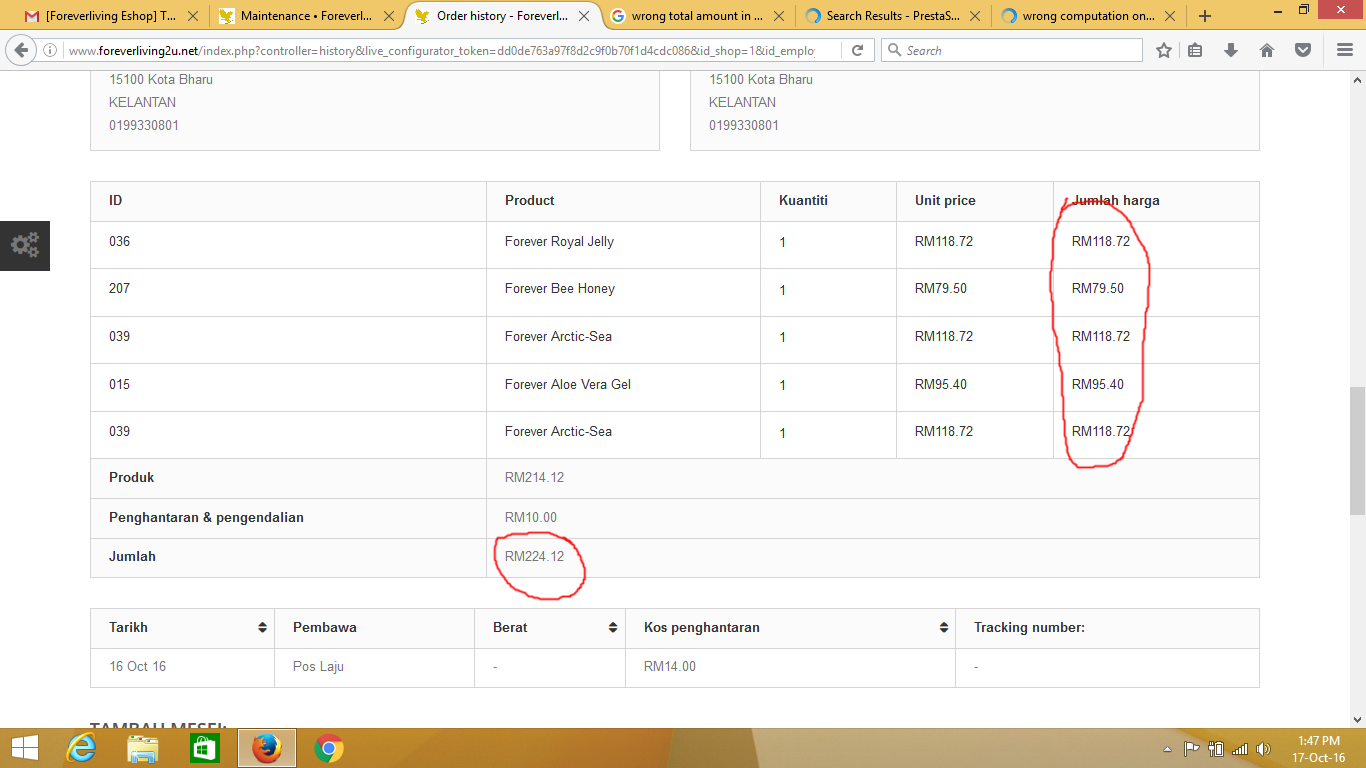Screen dimensions: 1366x768
Task: Sort shipments by the Tarikh column arrows
Action: [262, 628]
